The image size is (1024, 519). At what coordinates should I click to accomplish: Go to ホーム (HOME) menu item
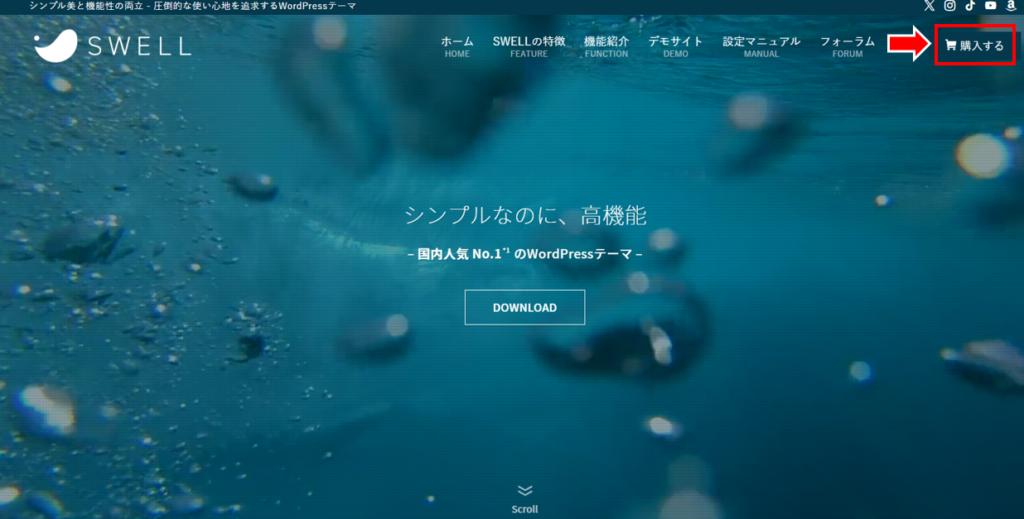coord(457,46)
